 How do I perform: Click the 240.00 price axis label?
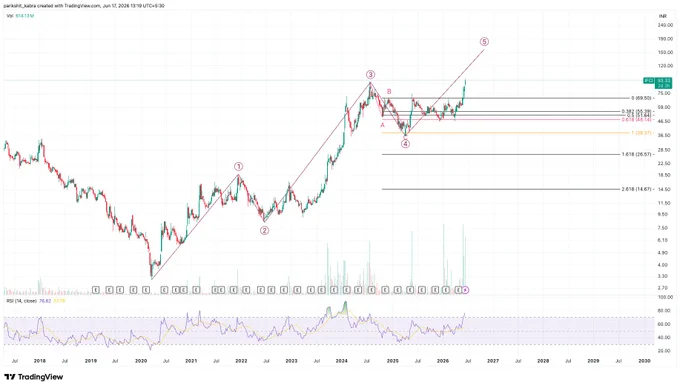pos(665,25)
